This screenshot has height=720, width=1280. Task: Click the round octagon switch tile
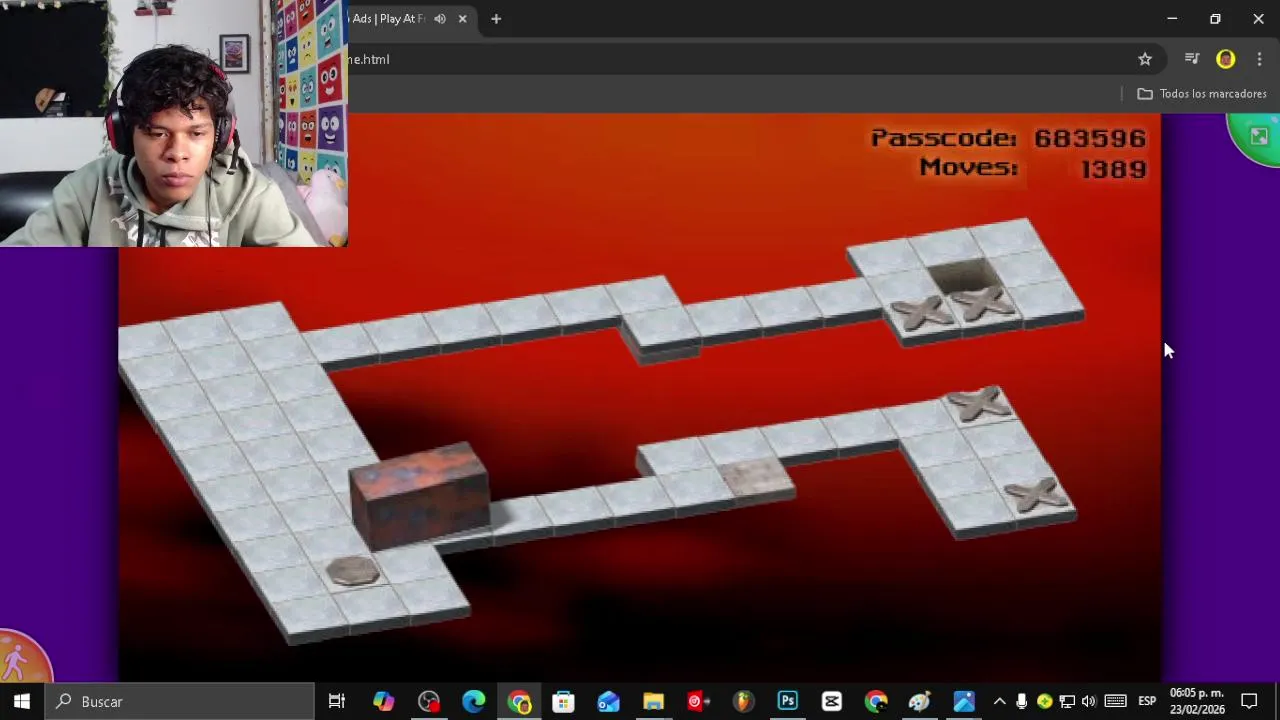click(353, 571)
